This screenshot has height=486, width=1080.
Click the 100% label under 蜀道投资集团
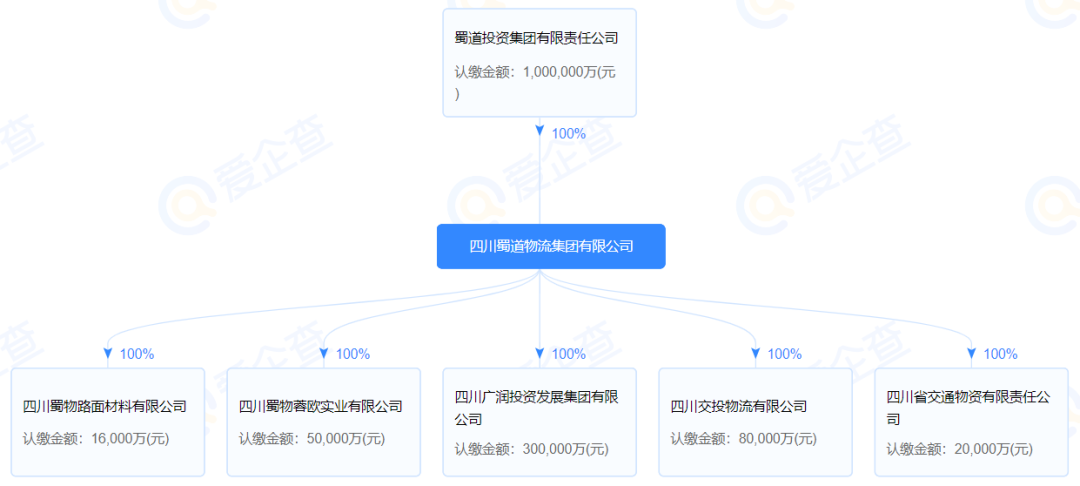(569, 133)
